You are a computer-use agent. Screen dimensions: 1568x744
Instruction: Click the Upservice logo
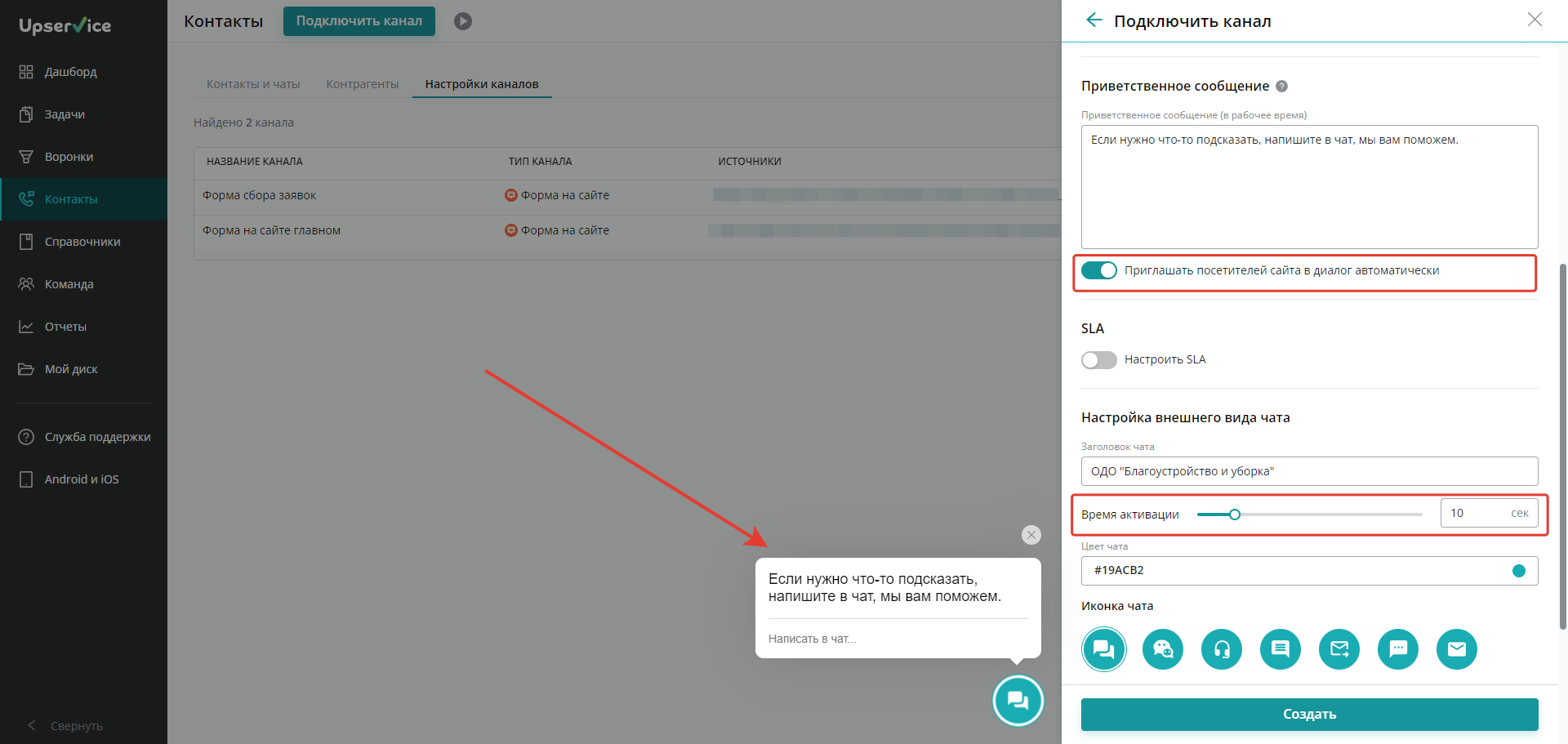click(65, 26)
